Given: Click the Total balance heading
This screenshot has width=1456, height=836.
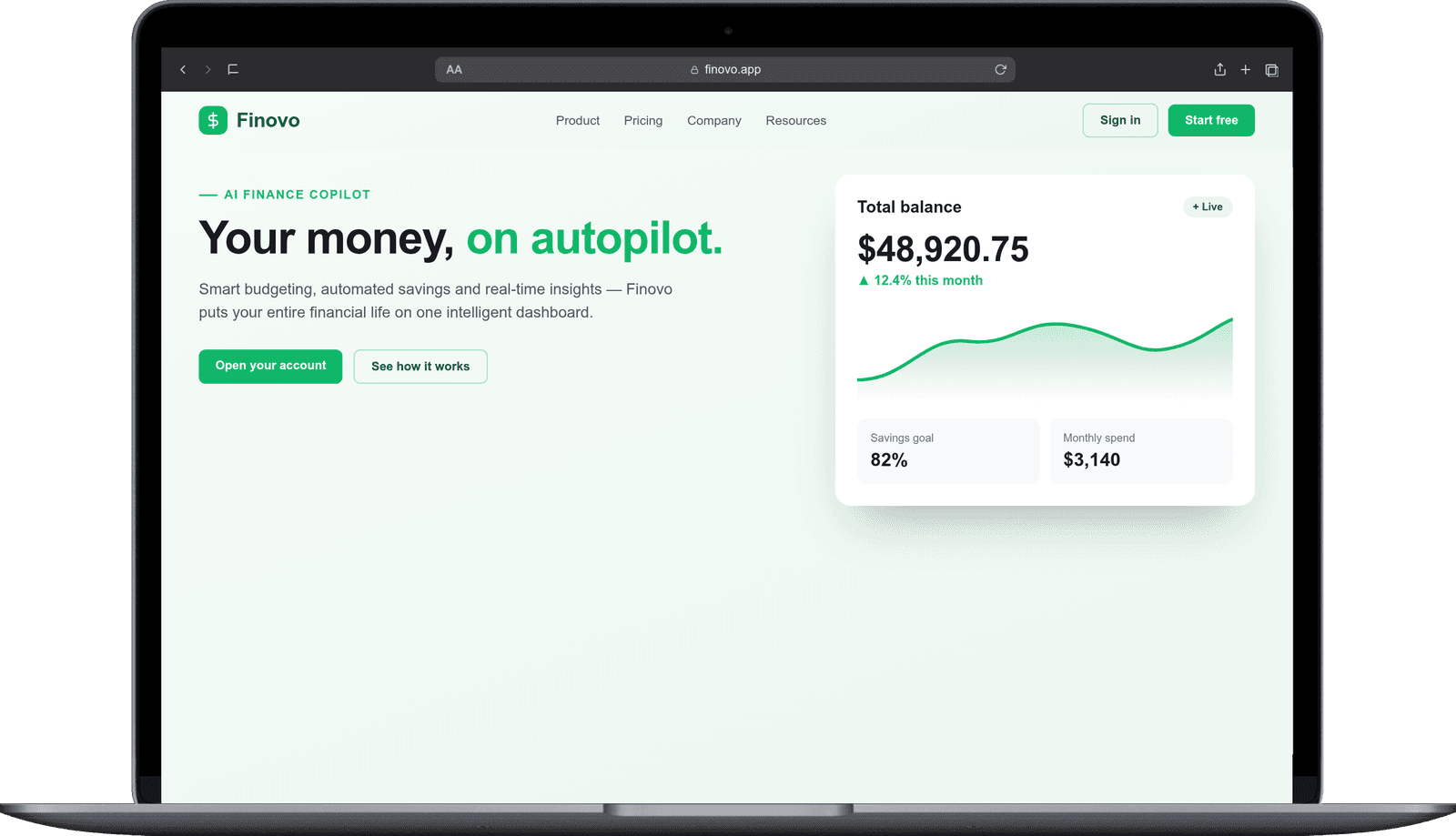Looking at the screenshot, I should (x=909, y=206).
